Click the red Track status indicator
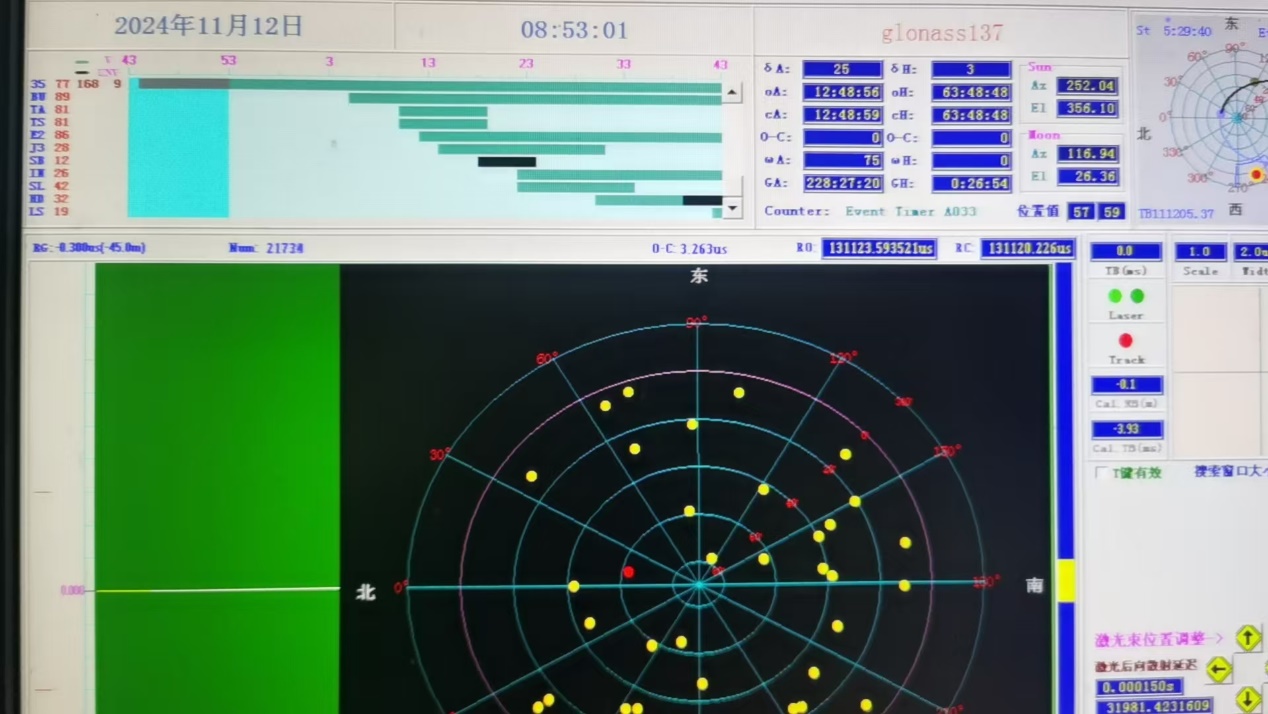The height and width of the screenshot is (714, 1268). pos(1125,341)
